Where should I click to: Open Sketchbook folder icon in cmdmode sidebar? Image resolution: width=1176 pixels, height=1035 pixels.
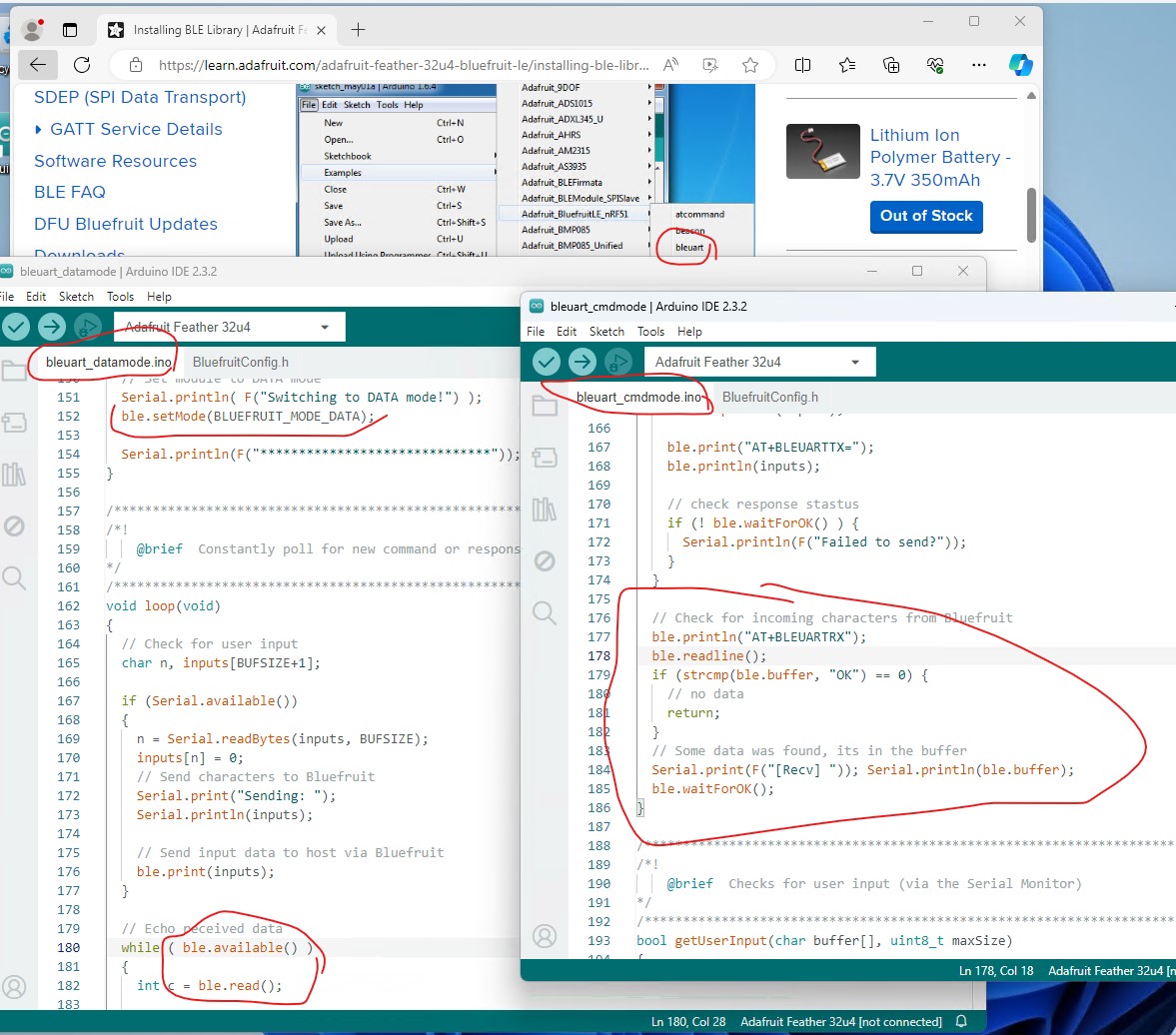545,406
